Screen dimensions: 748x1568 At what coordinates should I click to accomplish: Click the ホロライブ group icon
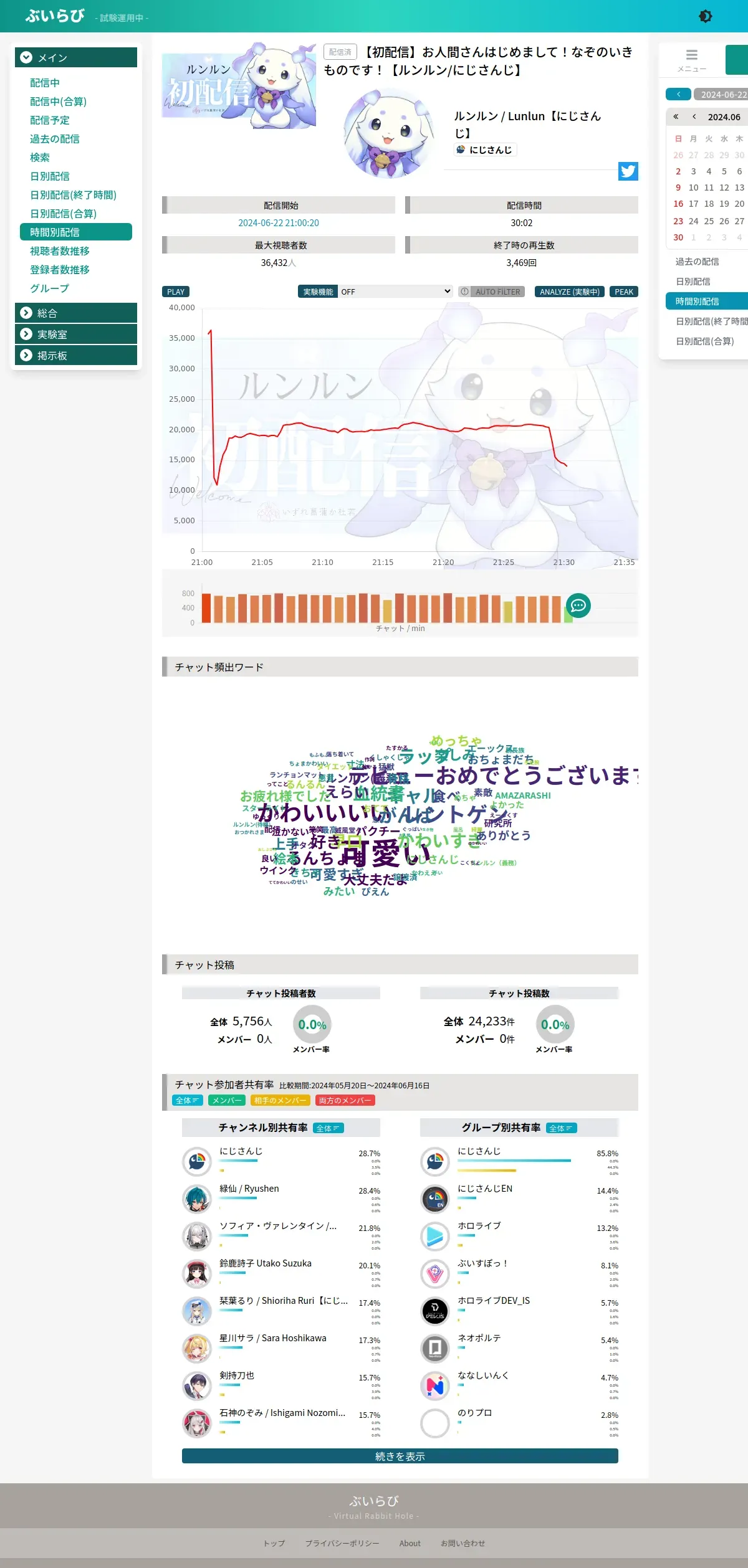tap(435, 1236)
